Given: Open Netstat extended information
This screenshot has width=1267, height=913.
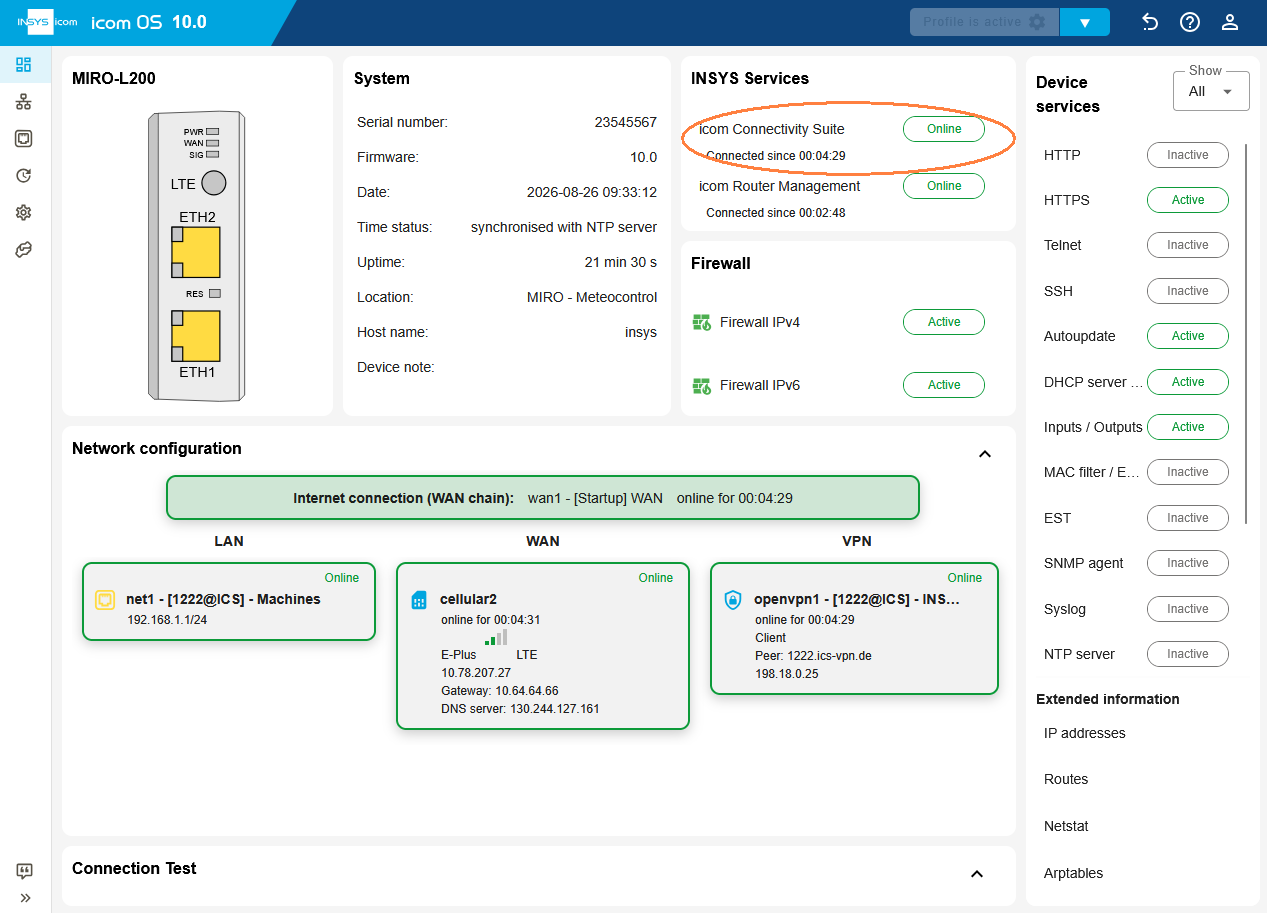Looking at the screenshot, I should click(x=1066, y=826).
